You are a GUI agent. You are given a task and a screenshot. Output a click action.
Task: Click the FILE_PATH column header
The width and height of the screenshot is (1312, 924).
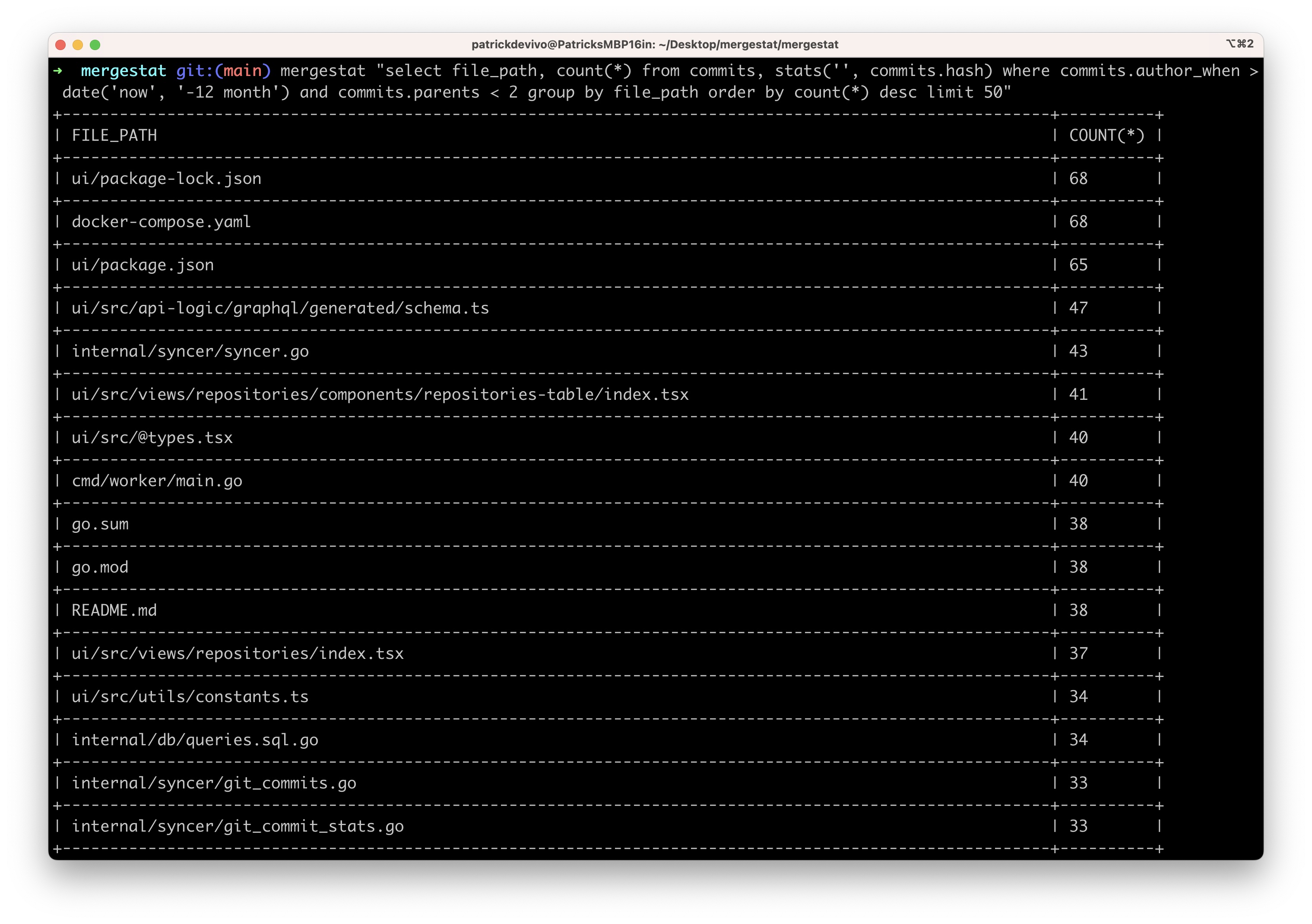pos(114,136)
